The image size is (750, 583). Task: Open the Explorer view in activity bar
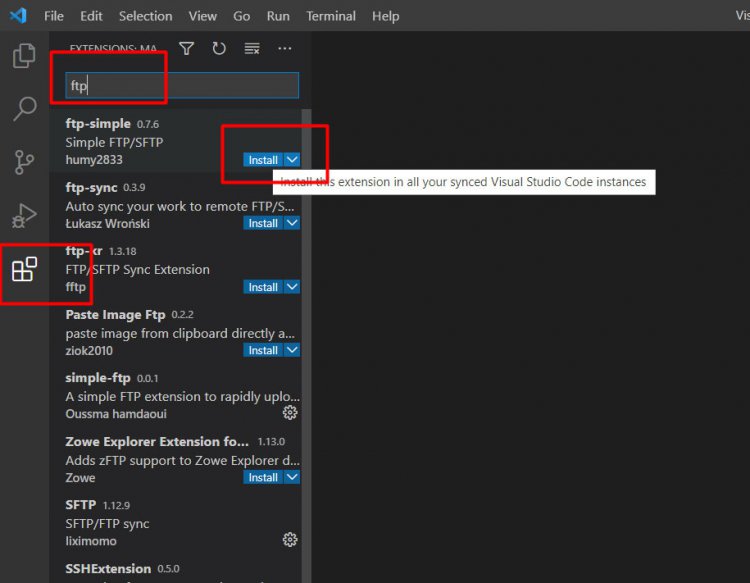pyautogui.click(x=24, y=57)
